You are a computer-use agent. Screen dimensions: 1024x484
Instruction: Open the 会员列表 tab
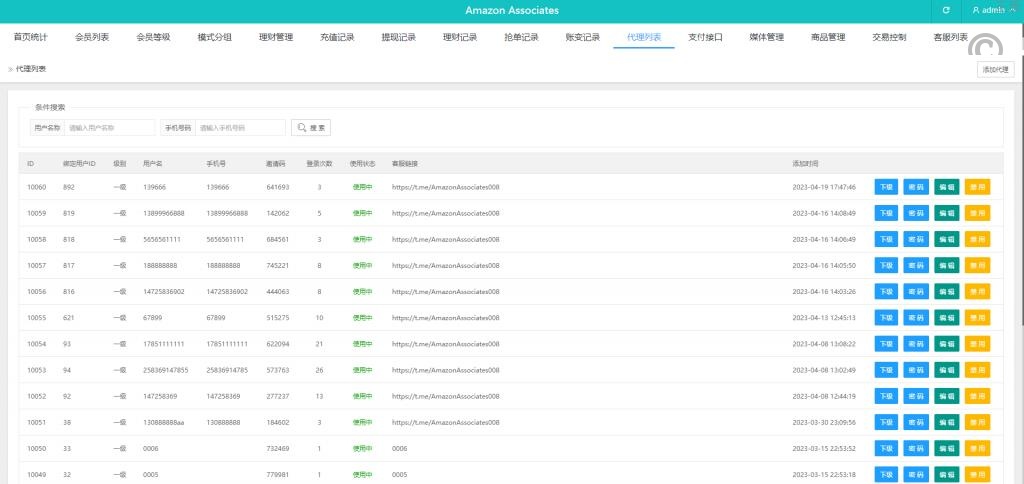[92, 38]
